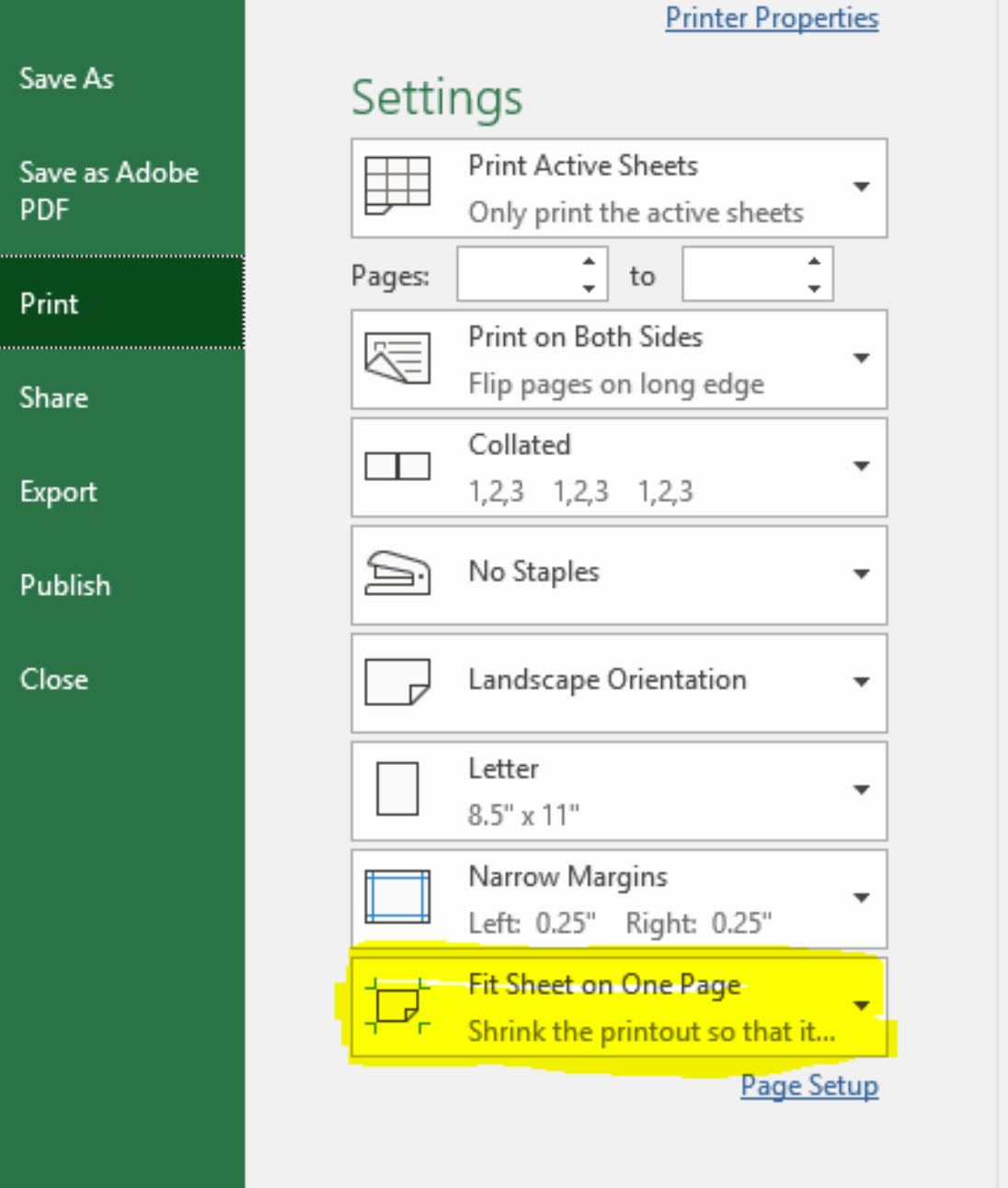The image size is (1008, 1188).
Task: Click the No Staples stapler icon
Action: [x=397, y=573]
